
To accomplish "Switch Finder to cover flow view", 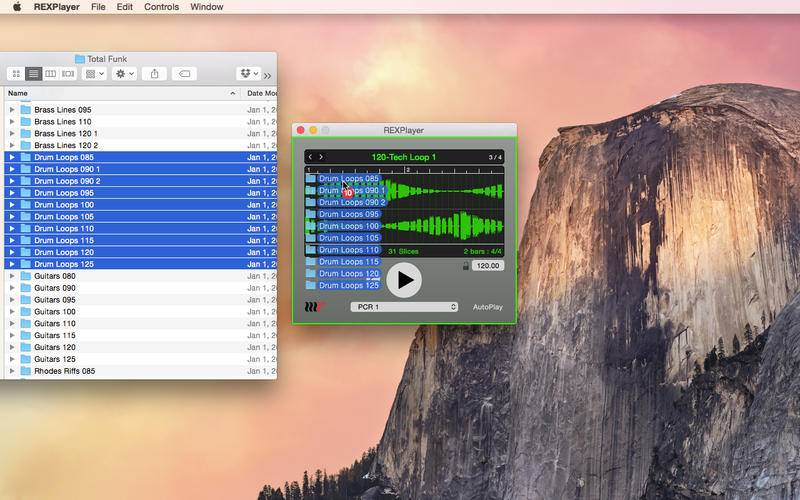I will [x=68, y=74].
